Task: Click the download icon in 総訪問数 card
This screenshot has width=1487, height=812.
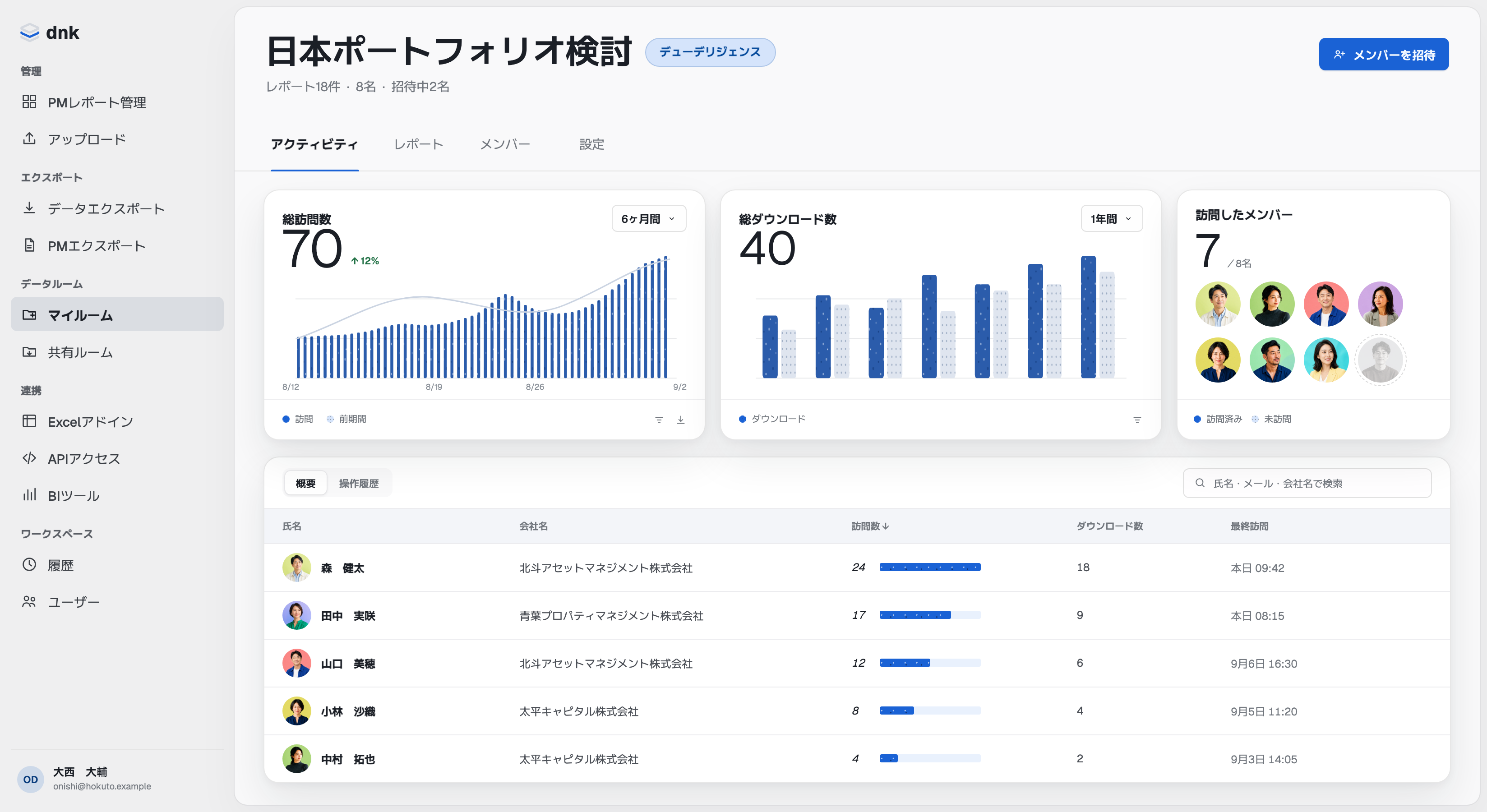Action: (681, 420)
